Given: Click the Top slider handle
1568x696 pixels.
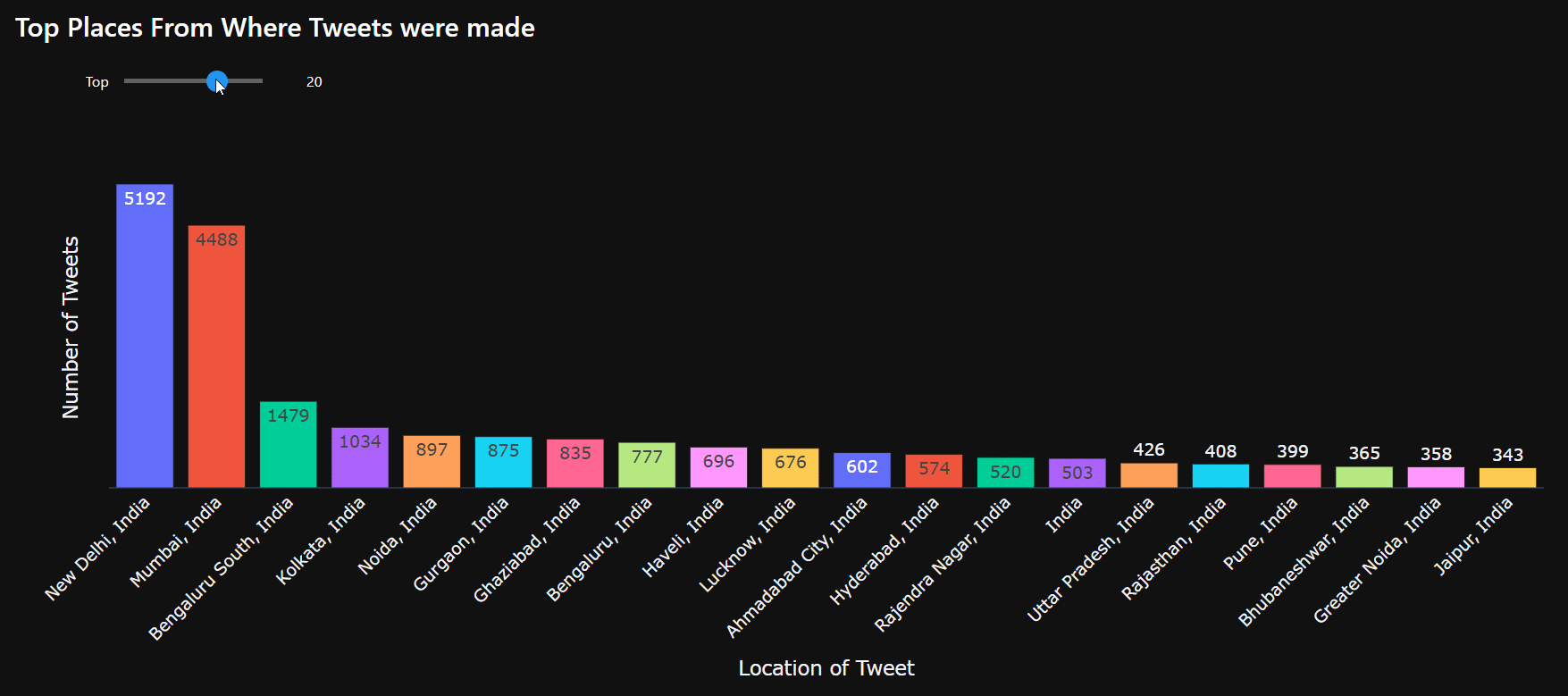Looking at the screenshot, I should (x=216, y=81).
